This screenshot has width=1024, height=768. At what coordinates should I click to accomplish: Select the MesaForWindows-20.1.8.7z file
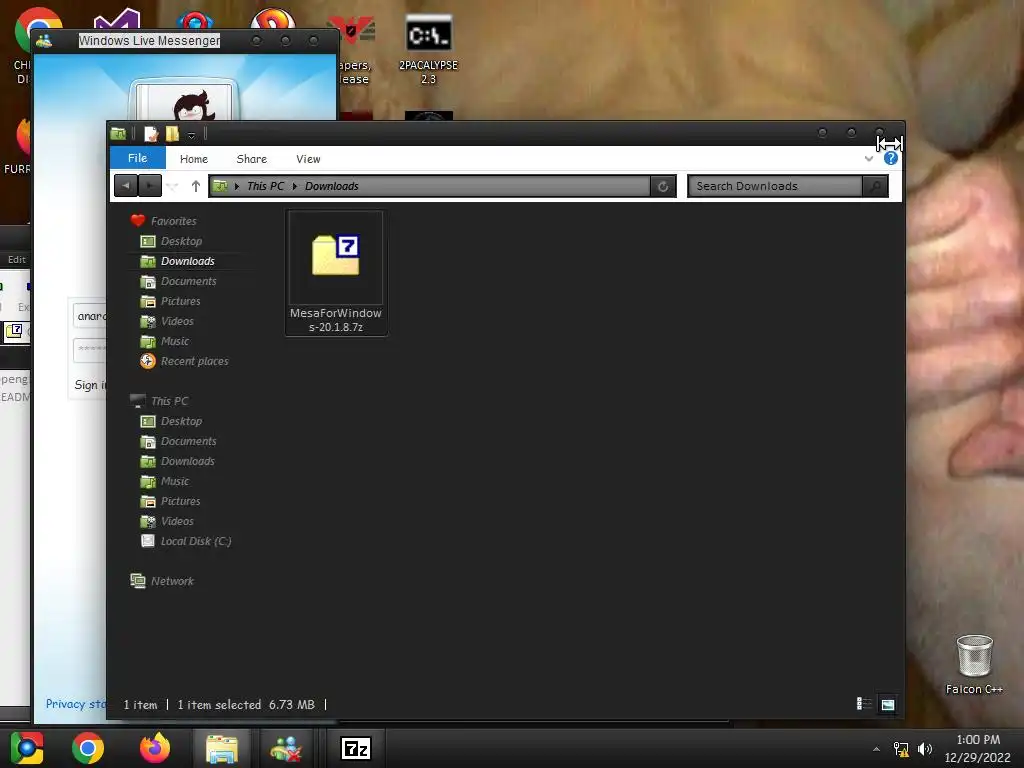[x=336, y=273]
